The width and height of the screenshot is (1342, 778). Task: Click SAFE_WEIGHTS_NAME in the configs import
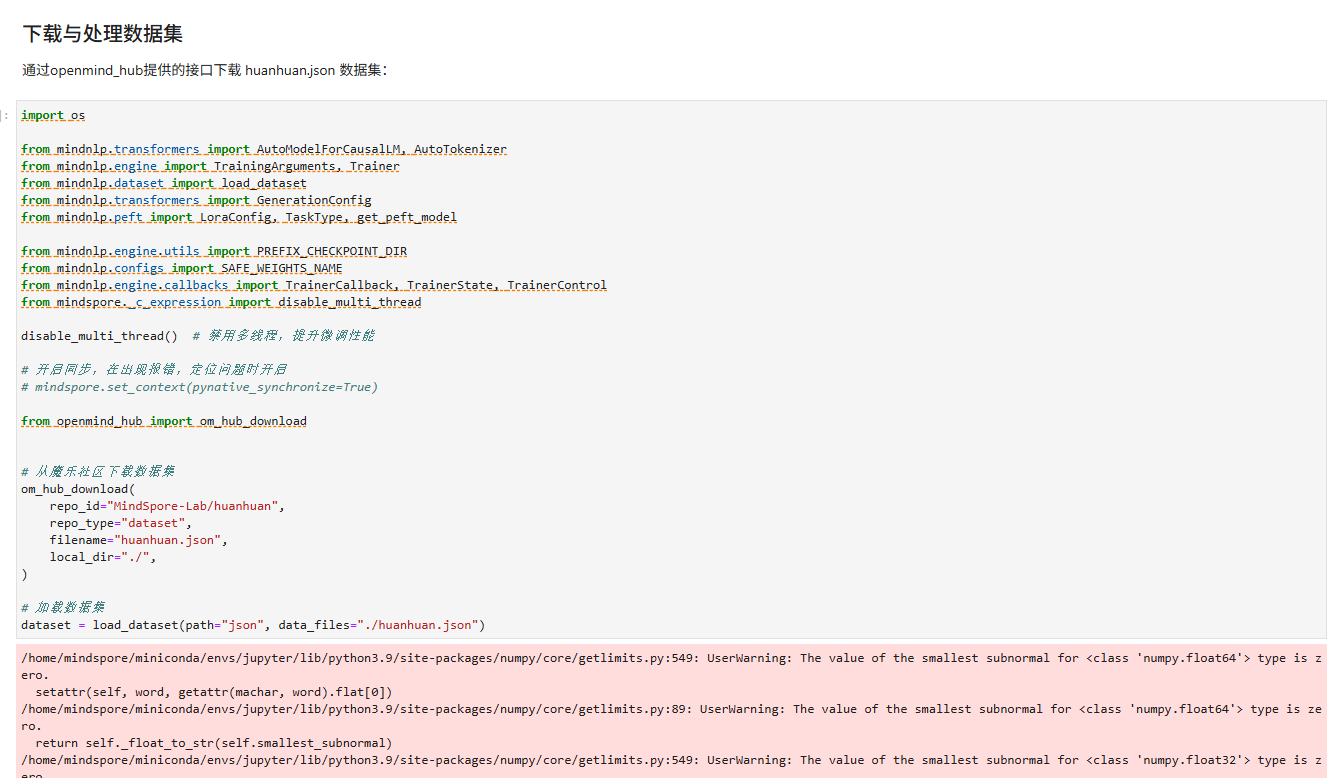coord(281,268)
